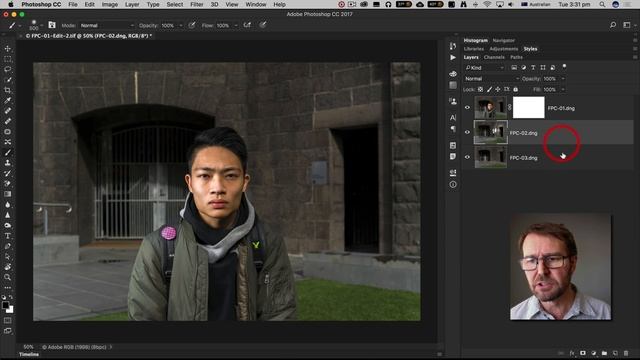Select the Lasso tool
Screen dimensions: 640x360
click(x=8, y=69)
